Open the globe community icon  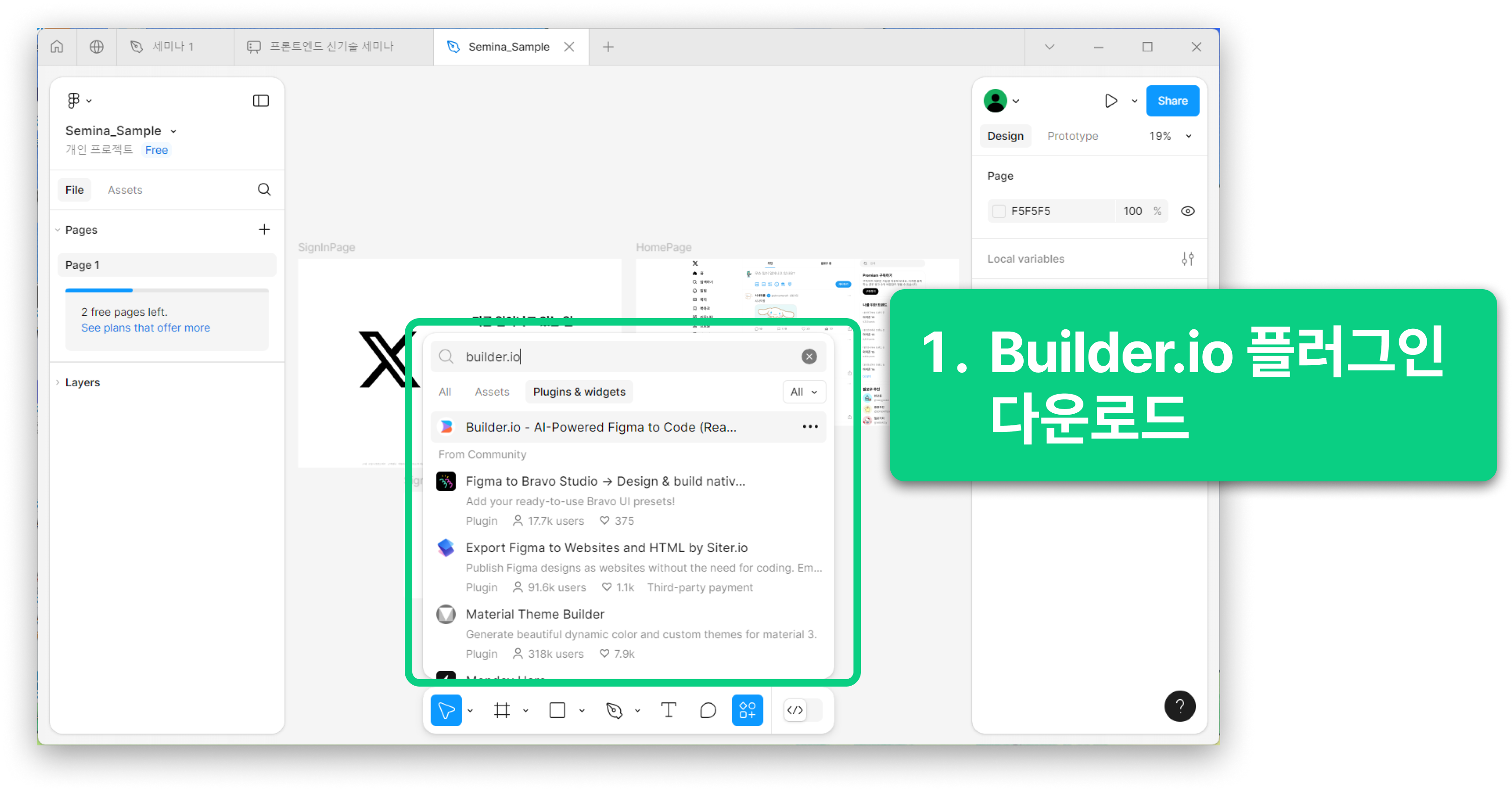(96, 46)
